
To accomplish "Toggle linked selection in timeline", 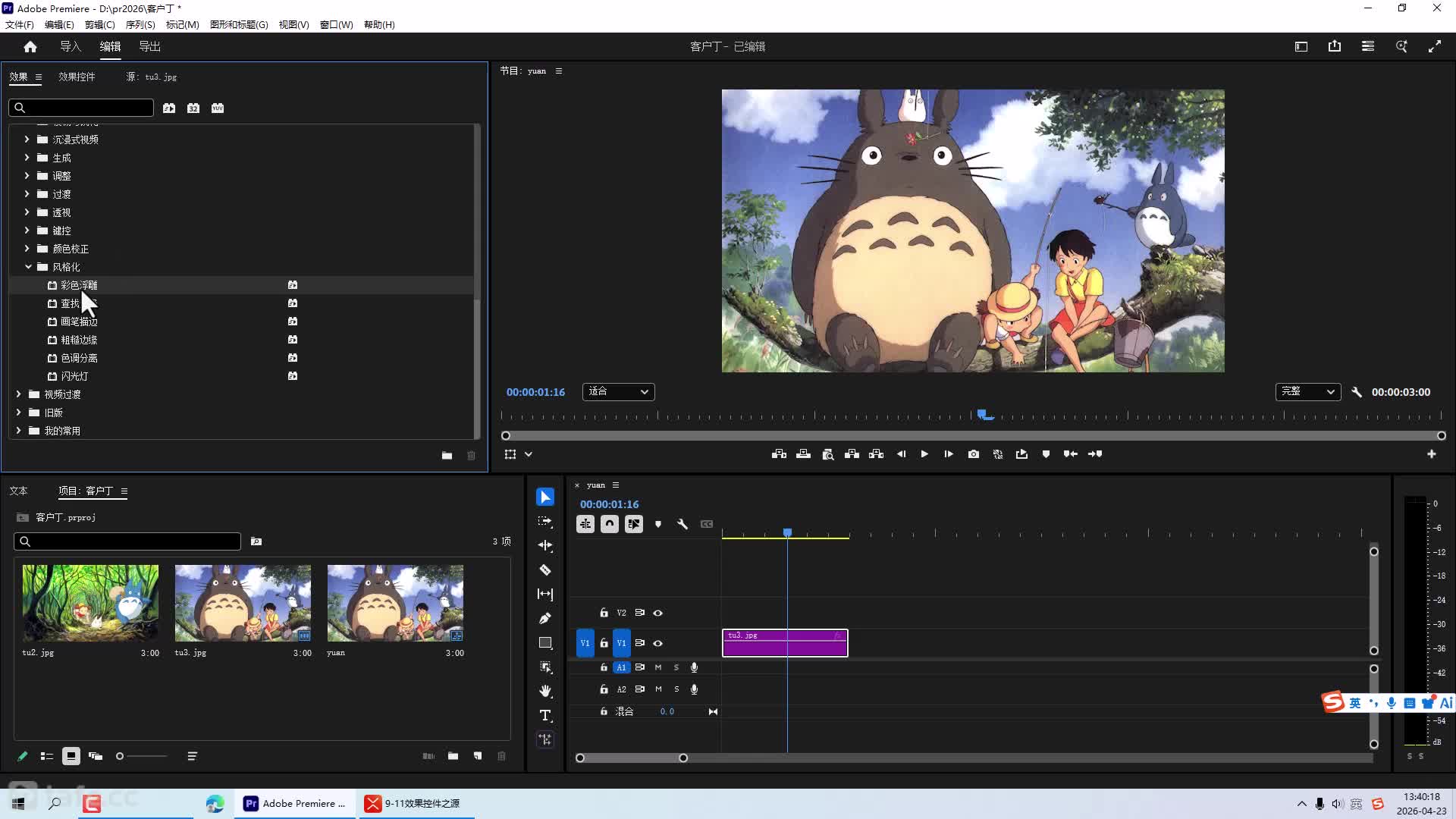I will [634, 524].
